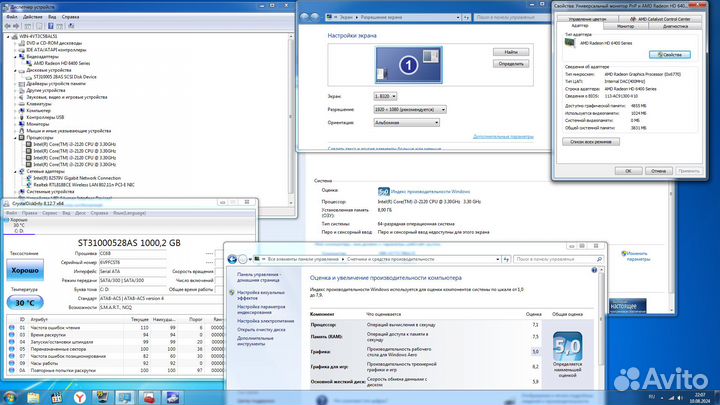Open the Разрешение 1920 × 1080 dropdown
Image resolution: width=720 pixels, height=405 pixels.
(410, 110)
